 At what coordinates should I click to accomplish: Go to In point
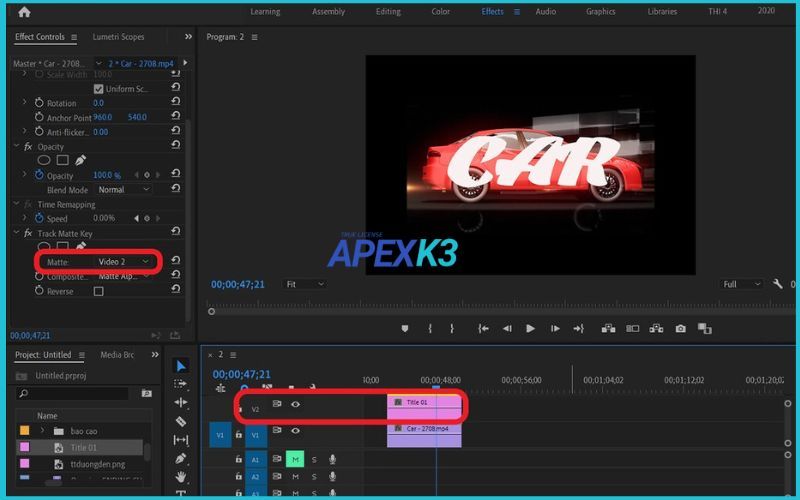coord(483,329)
